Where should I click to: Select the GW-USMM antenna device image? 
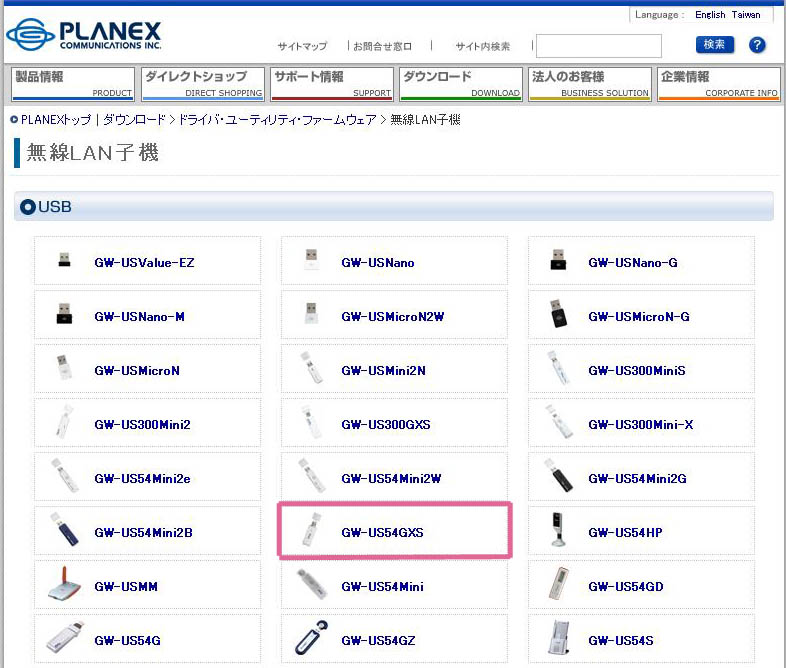64,583
